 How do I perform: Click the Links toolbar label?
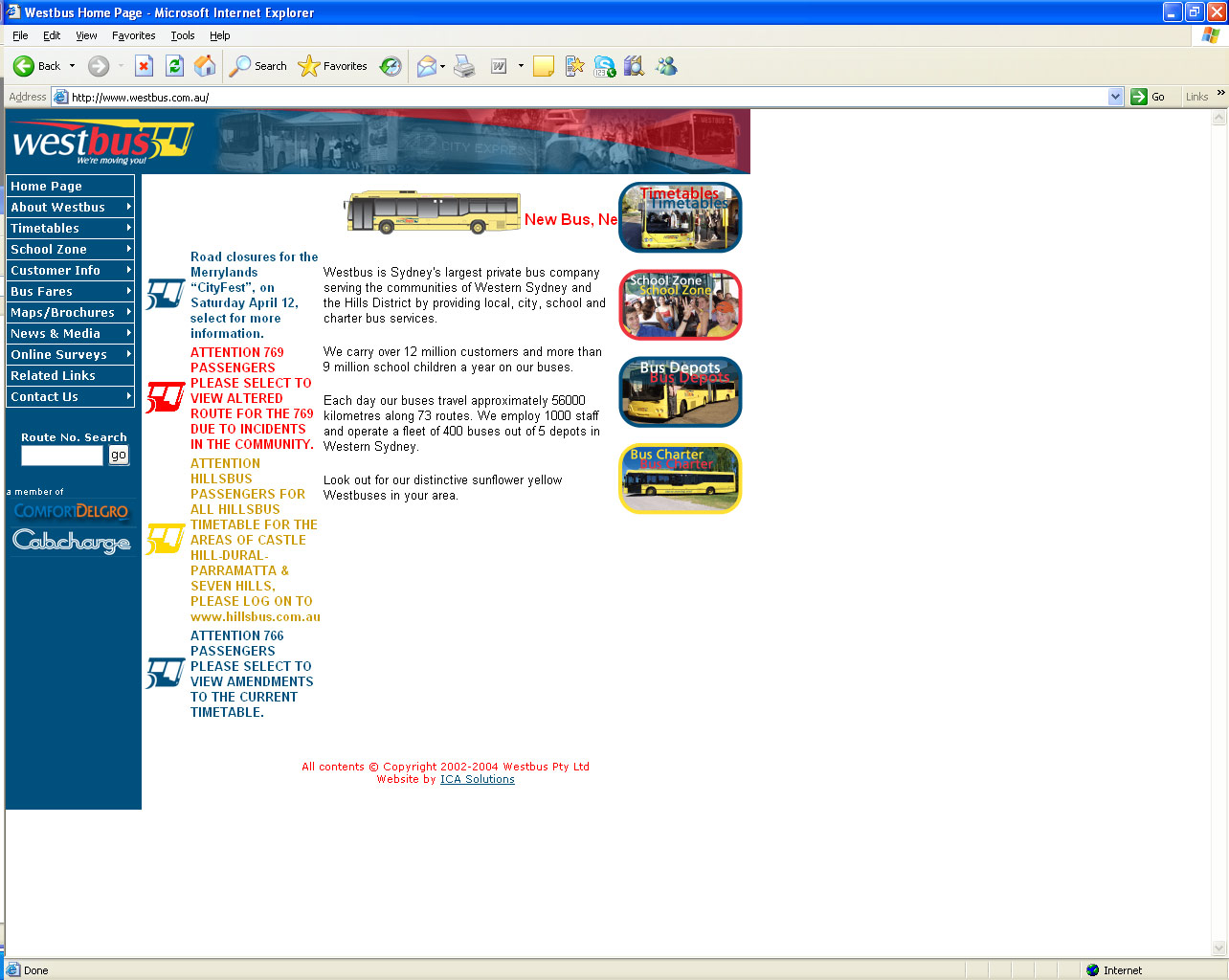1196,97
